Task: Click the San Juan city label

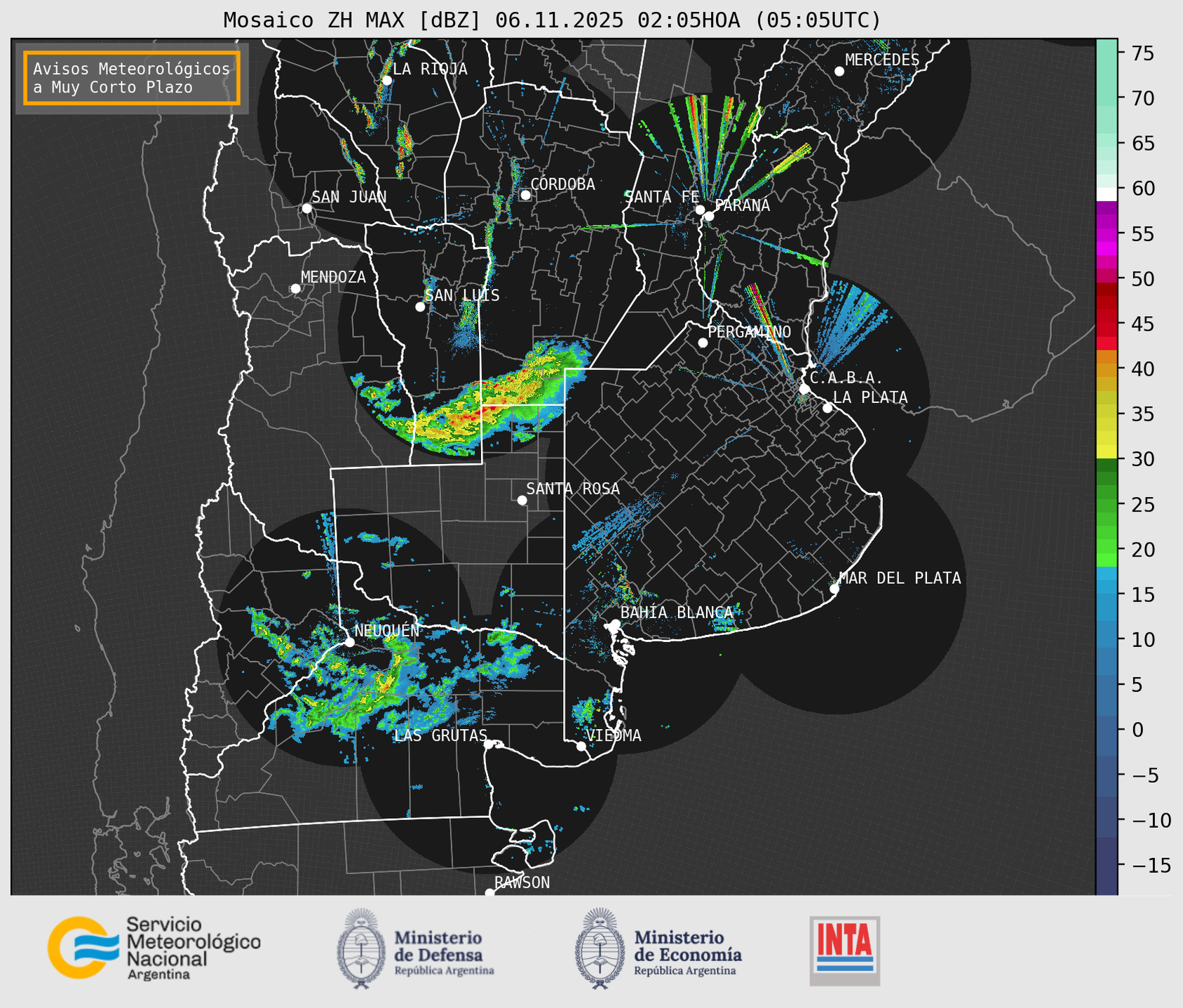Action: click(x=349, y=197)
